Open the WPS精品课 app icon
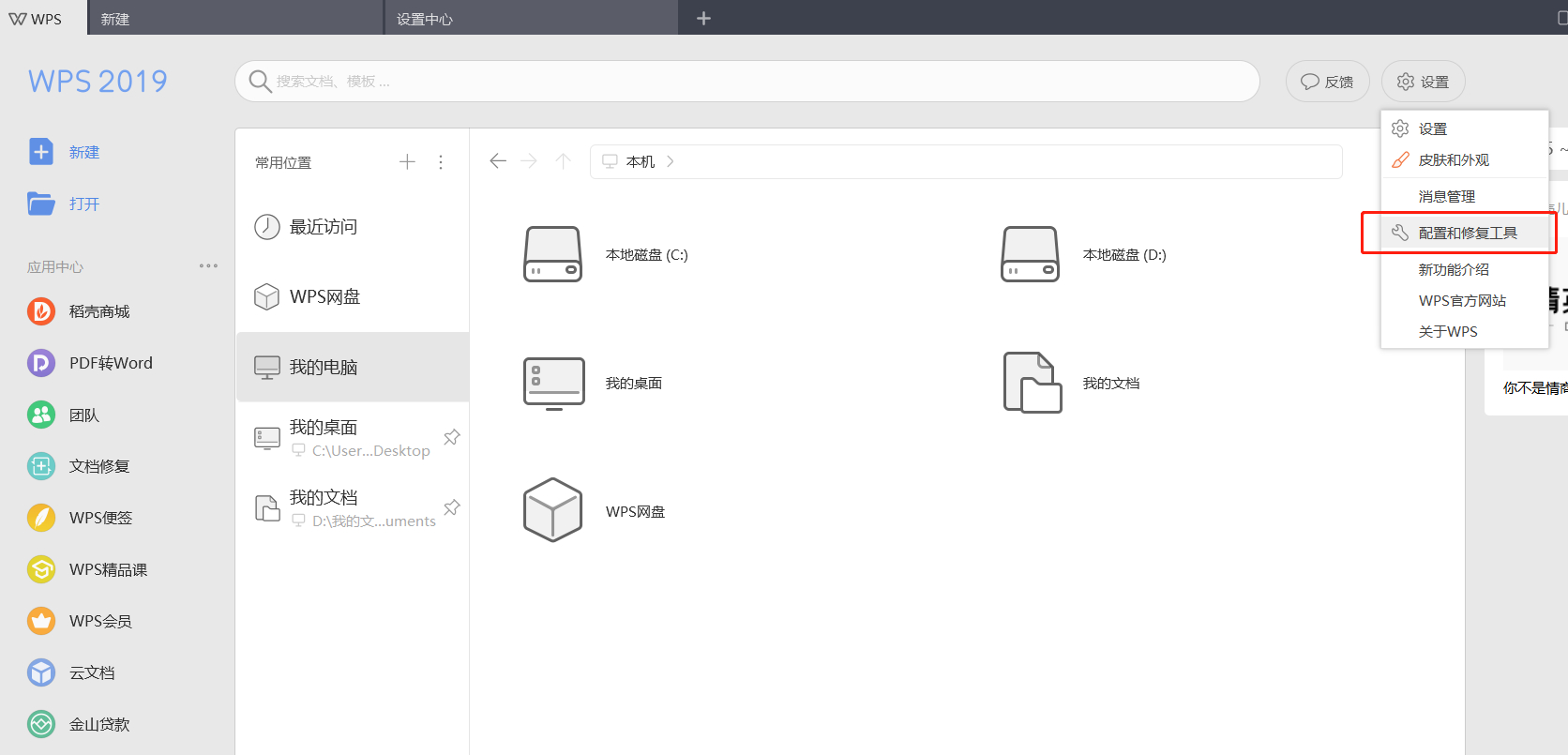Viewport: 1568px width, 755px height. (41, 569)
